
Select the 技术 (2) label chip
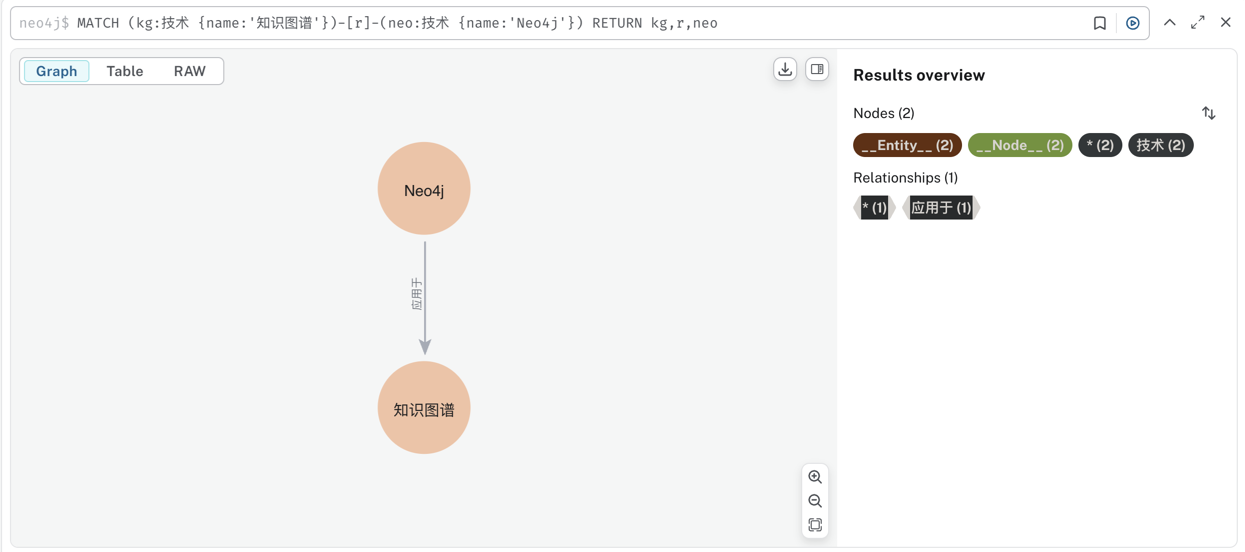(1161, 145)
